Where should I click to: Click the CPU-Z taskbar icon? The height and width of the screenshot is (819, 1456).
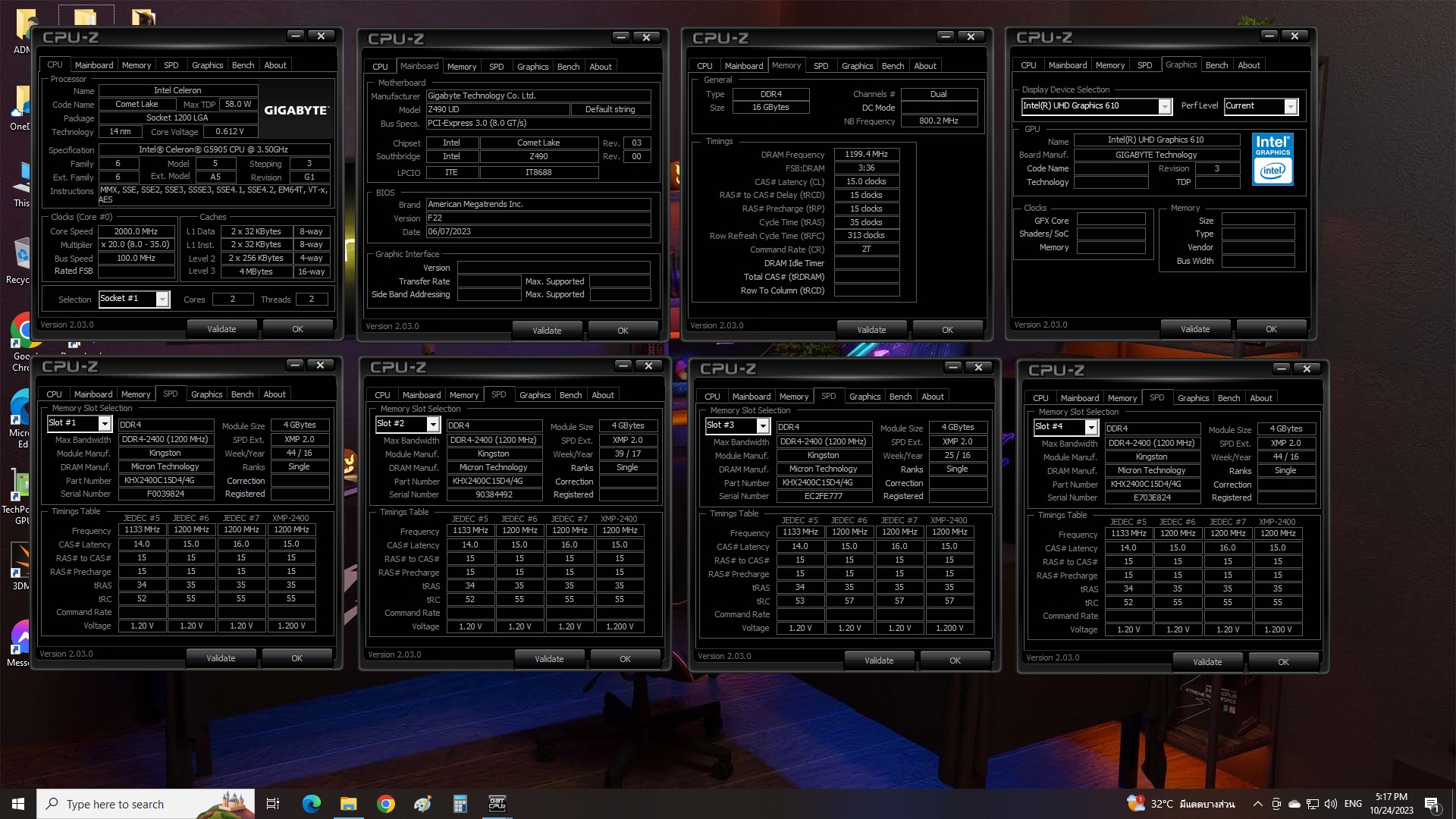click(x=497, y=804)
